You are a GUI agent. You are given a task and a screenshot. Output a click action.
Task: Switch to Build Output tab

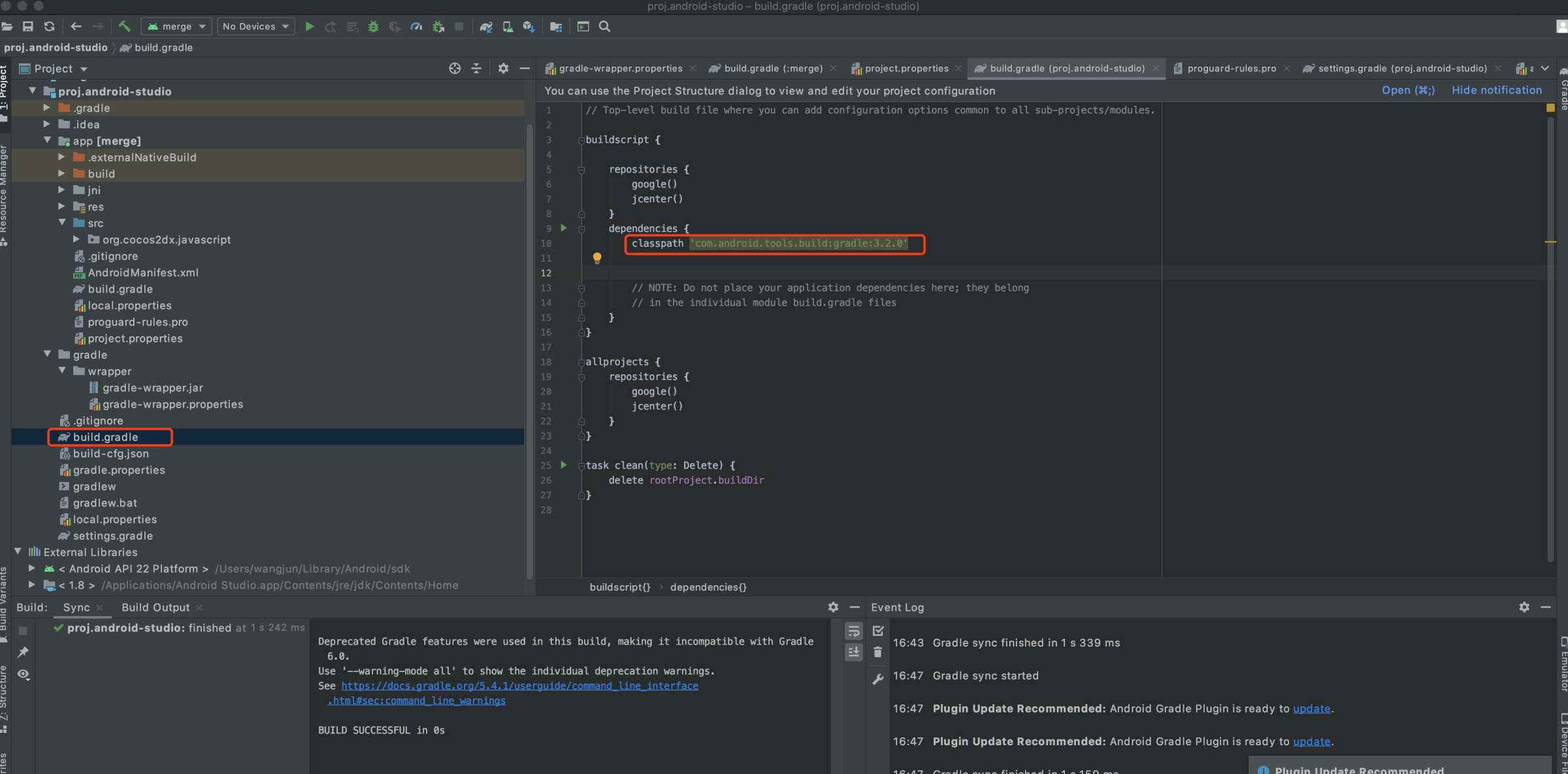tap(155, 607)
